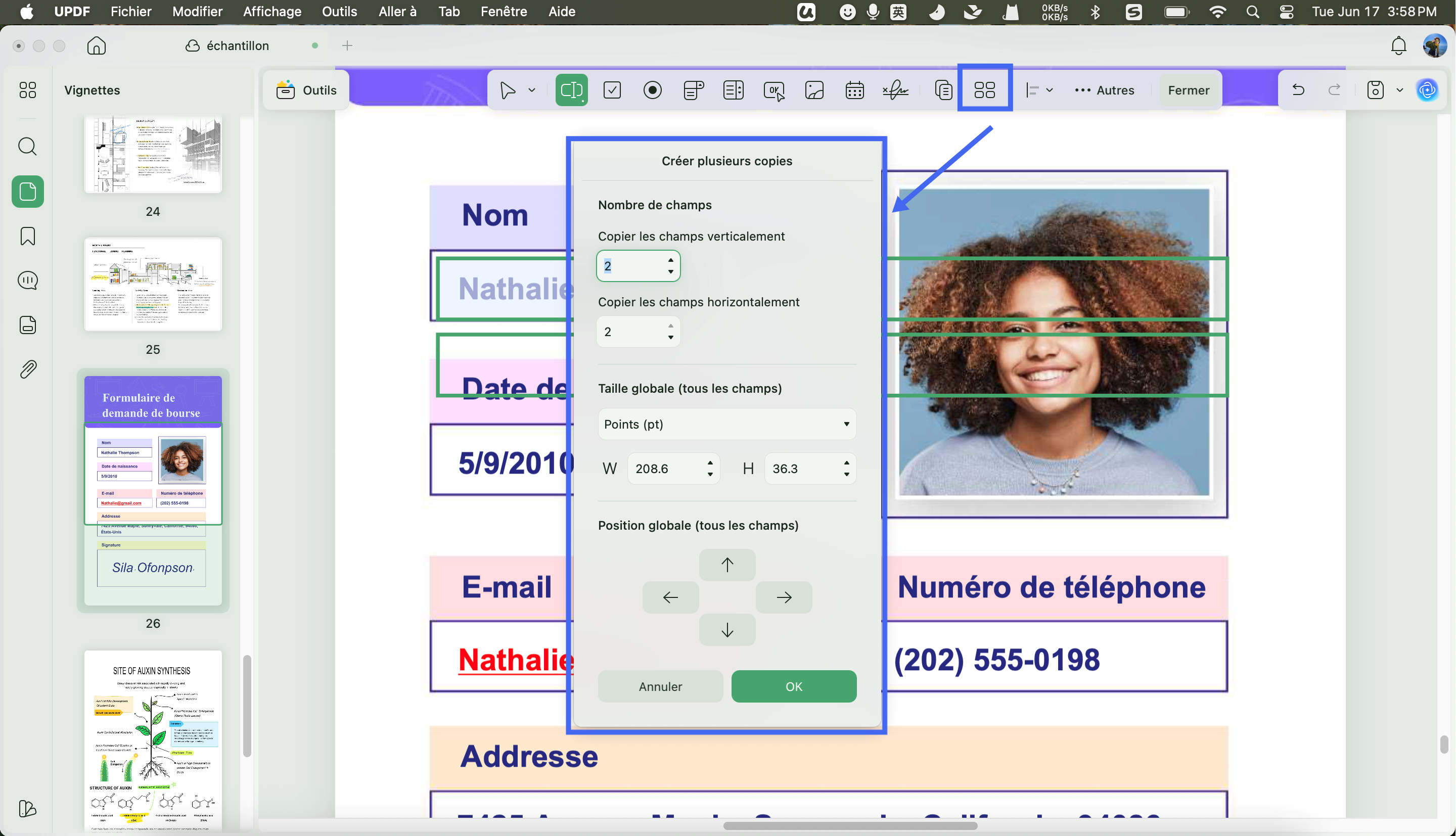Screen dimensions: 1456x836
Task: Open the Outils menu
Action: [339, 12]
